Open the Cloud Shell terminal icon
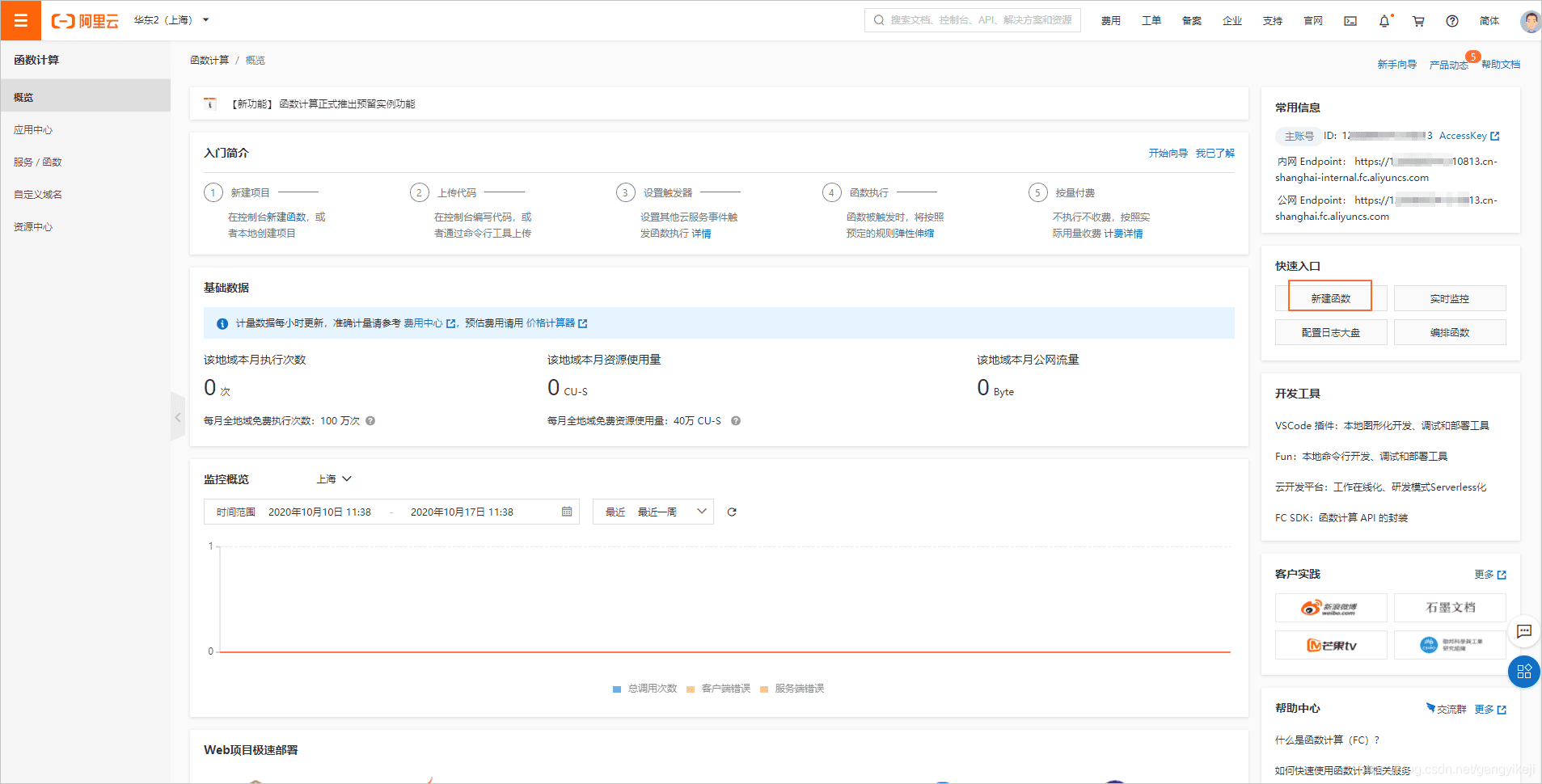The image size is (1542, 784). pos(1350,21)
